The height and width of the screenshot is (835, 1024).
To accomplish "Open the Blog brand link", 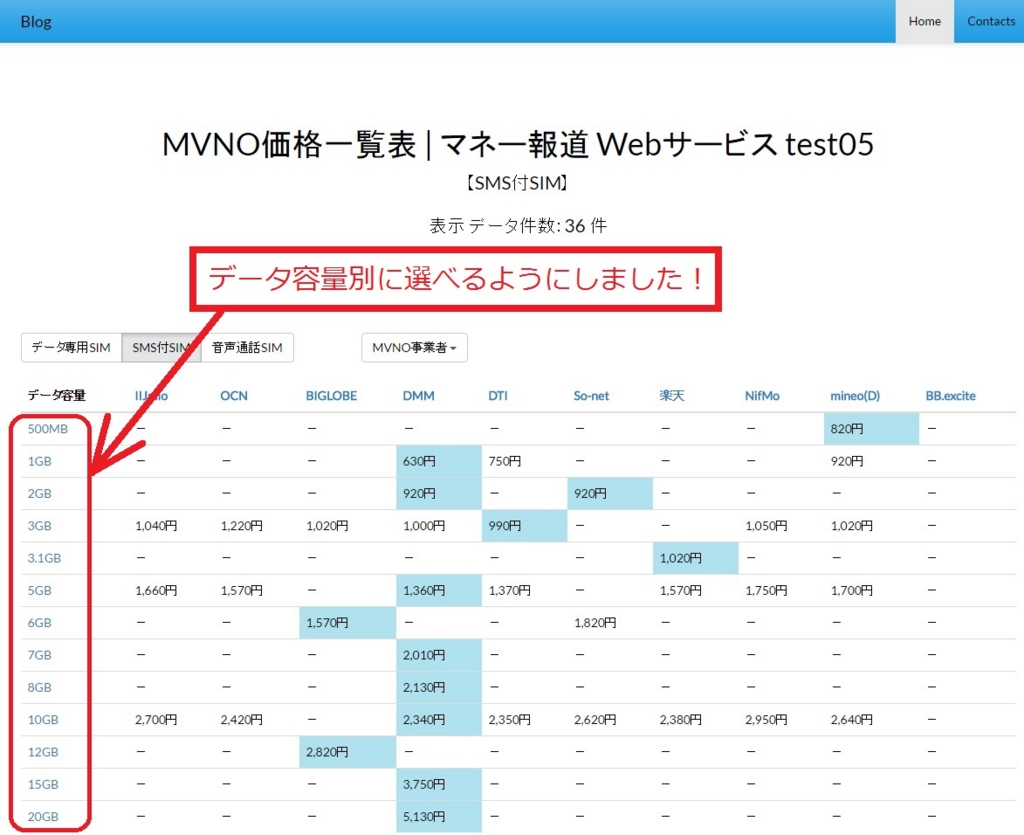I will [36, 22].
